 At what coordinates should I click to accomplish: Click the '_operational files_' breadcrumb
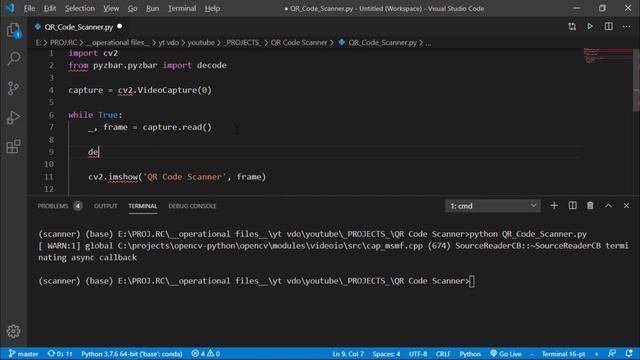click(118, 42)
